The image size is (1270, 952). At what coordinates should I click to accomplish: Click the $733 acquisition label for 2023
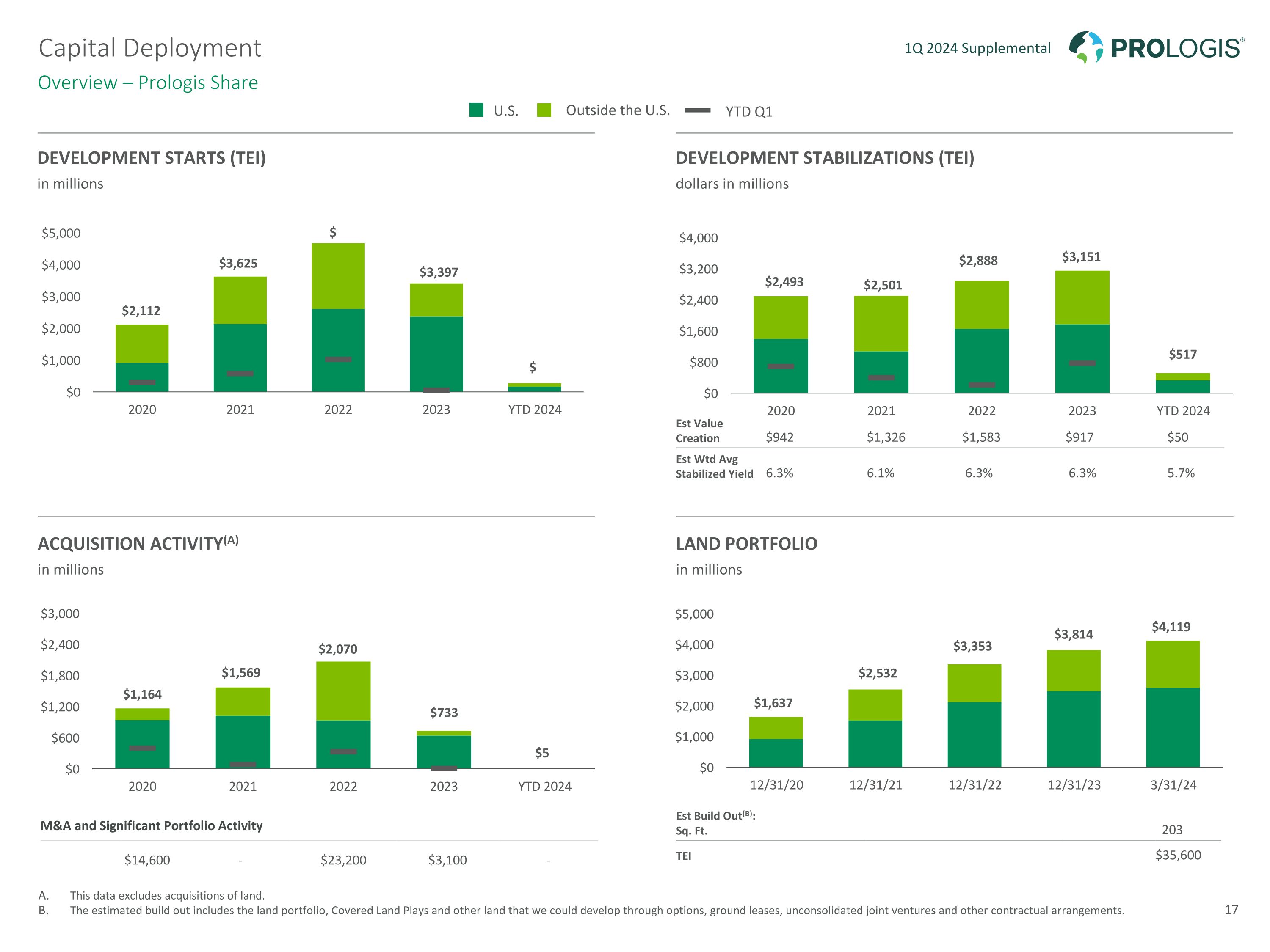(x=444, y=712)
